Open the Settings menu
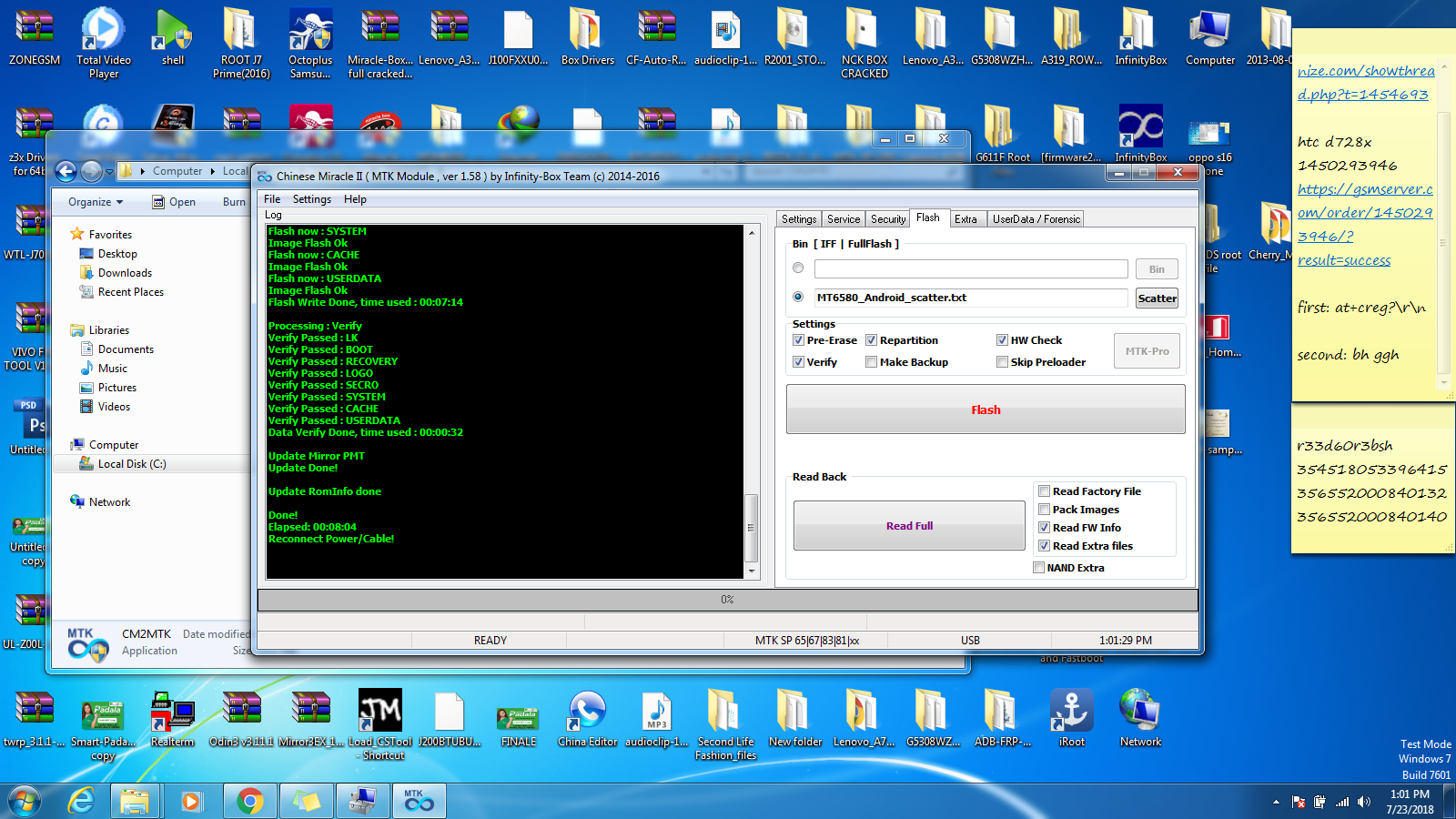 pyautogui.click(x=312, y=199)
